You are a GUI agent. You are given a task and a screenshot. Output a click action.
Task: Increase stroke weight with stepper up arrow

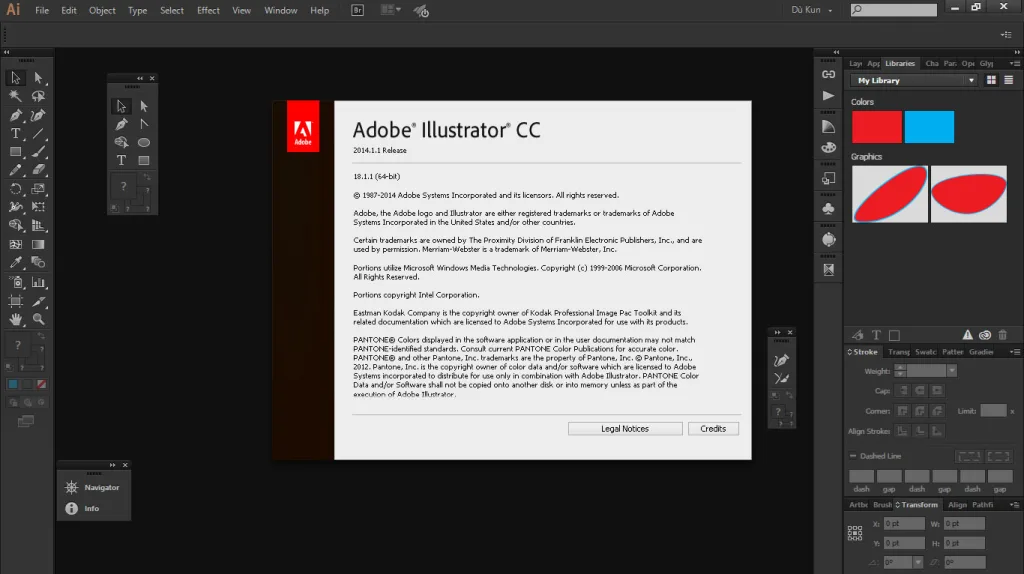900,368
